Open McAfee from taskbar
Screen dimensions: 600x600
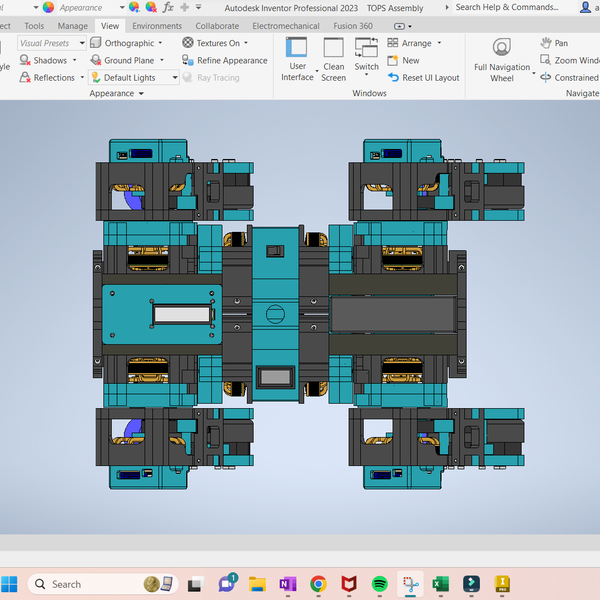(349, 584)
